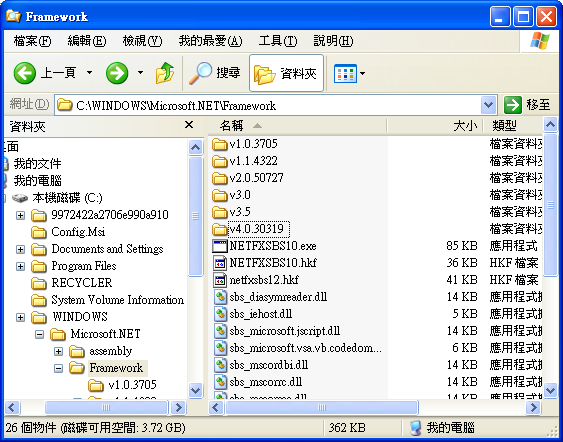Click the 41 KB size of netfxsbs12.hkf
This screenshot has width=563, height=442.
(x=462, y=280)
